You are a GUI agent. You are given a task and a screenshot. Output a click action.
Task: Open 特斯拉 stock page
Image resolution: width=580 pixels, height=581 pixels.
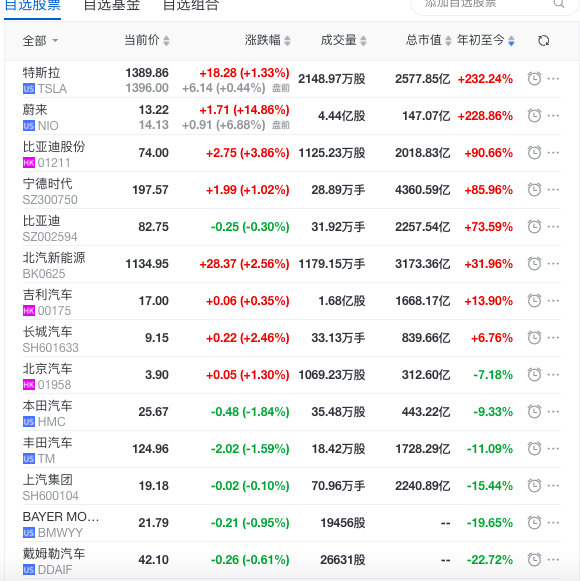(42, 73)
